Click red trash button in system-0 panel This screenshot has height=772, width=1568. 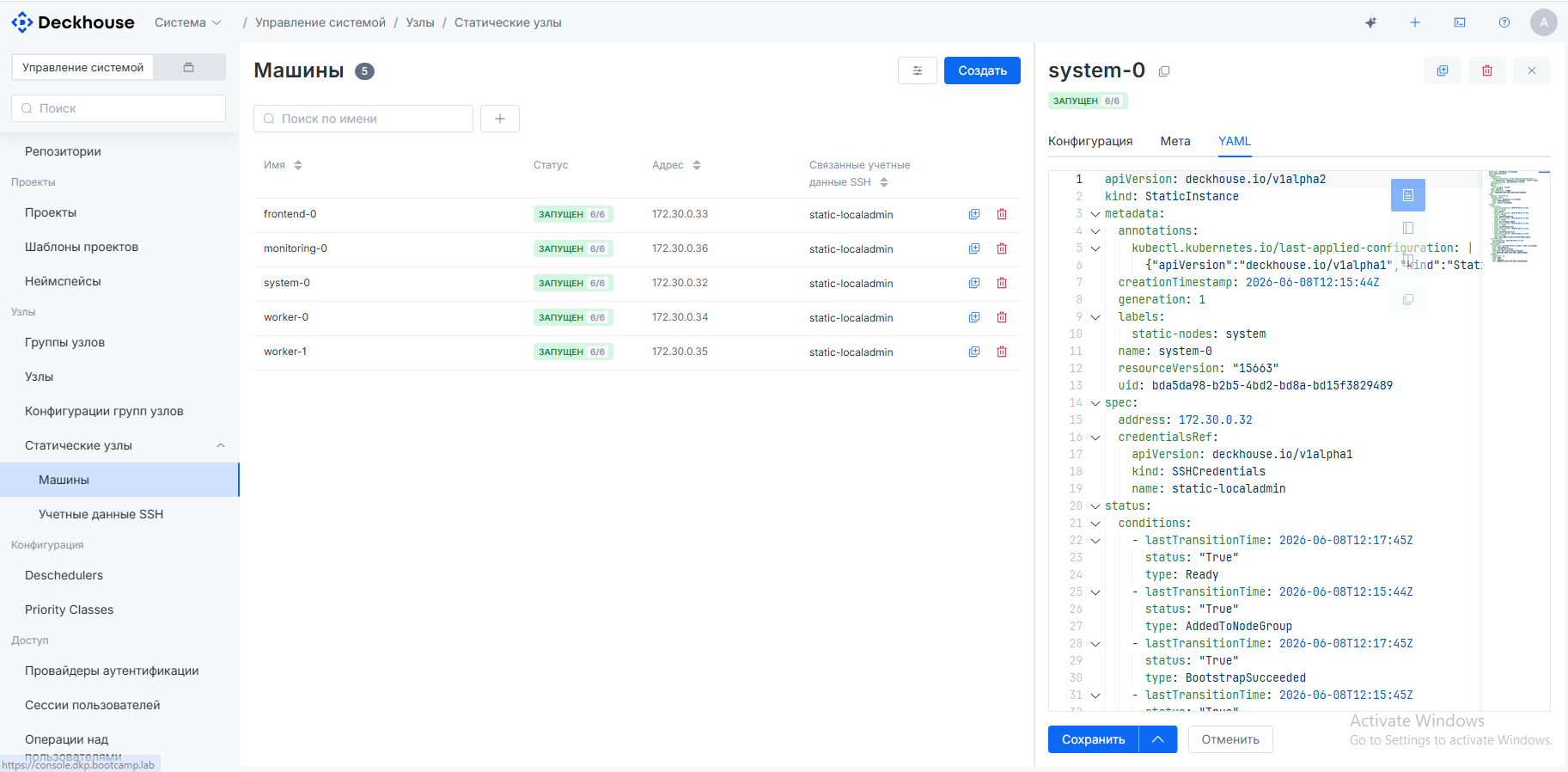1487,70
